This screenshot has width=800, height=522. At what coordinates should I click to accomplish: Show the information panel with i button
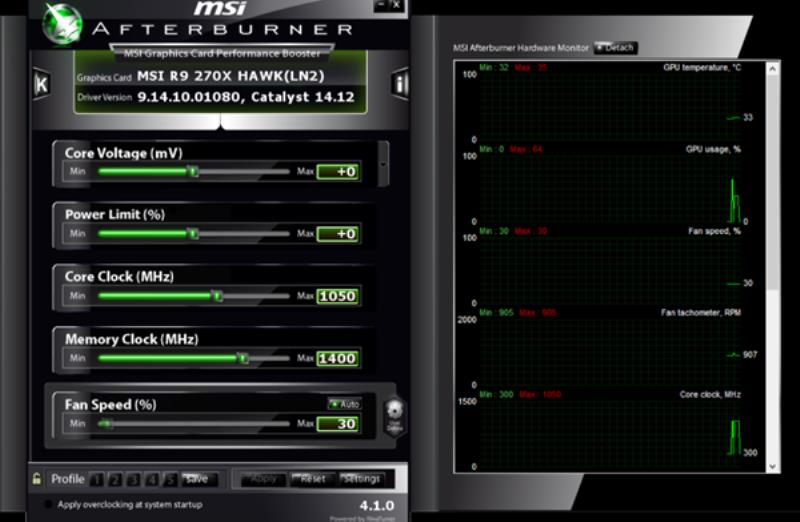coord(400,84)
